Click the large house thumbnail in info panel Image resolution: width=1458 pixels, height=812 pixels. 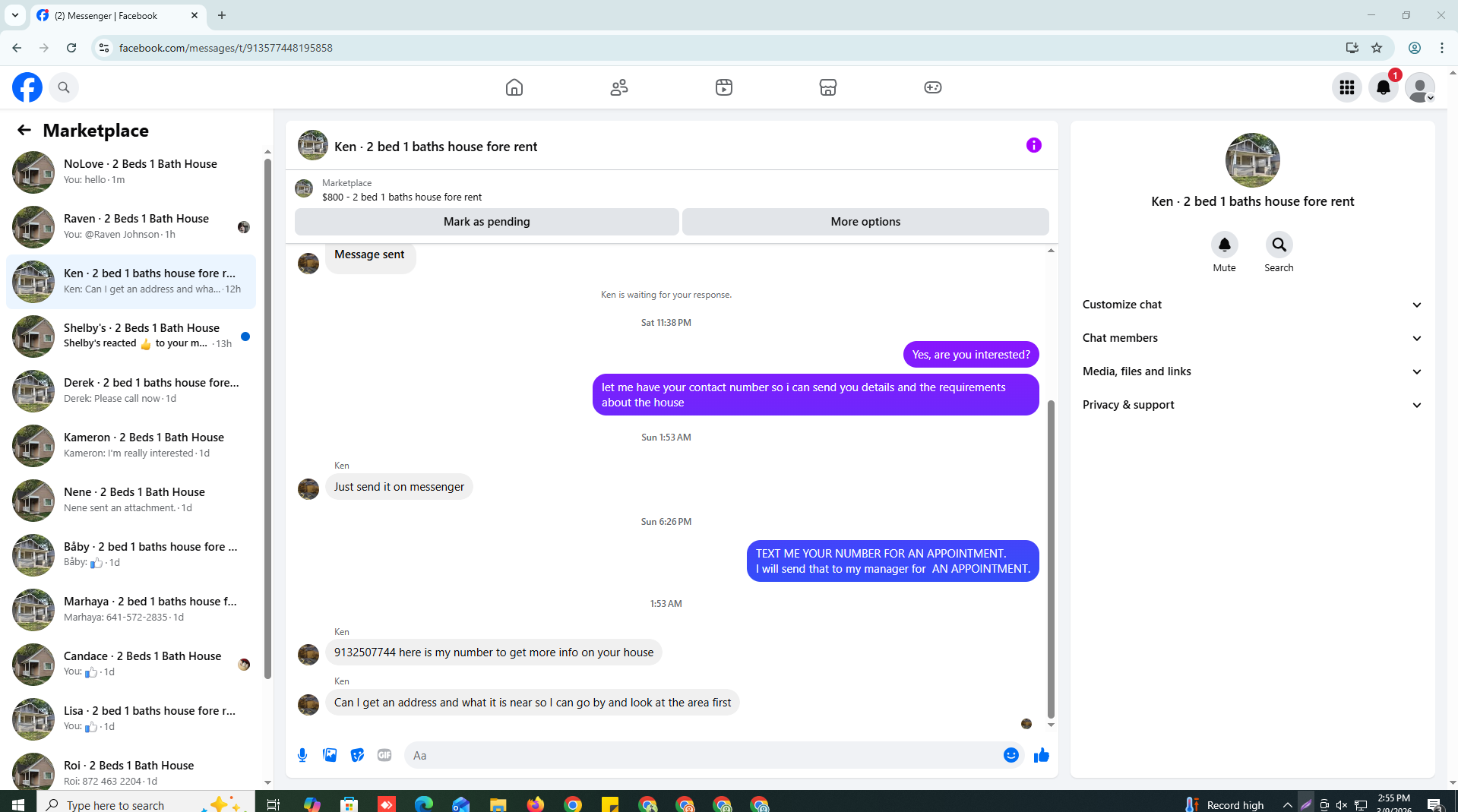pos(1252,160)
